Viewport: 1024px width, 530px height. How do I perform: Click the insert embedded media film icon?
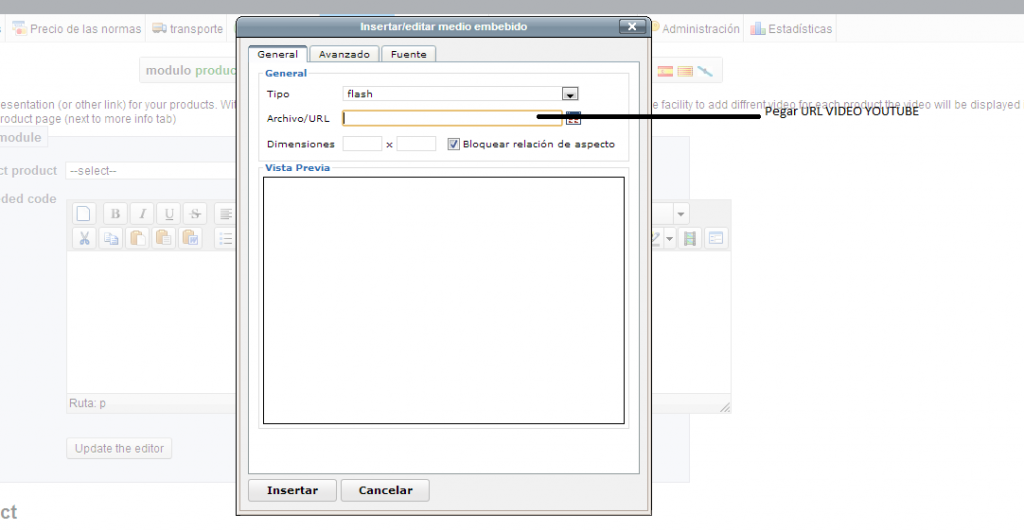click(x=689, y=238)
